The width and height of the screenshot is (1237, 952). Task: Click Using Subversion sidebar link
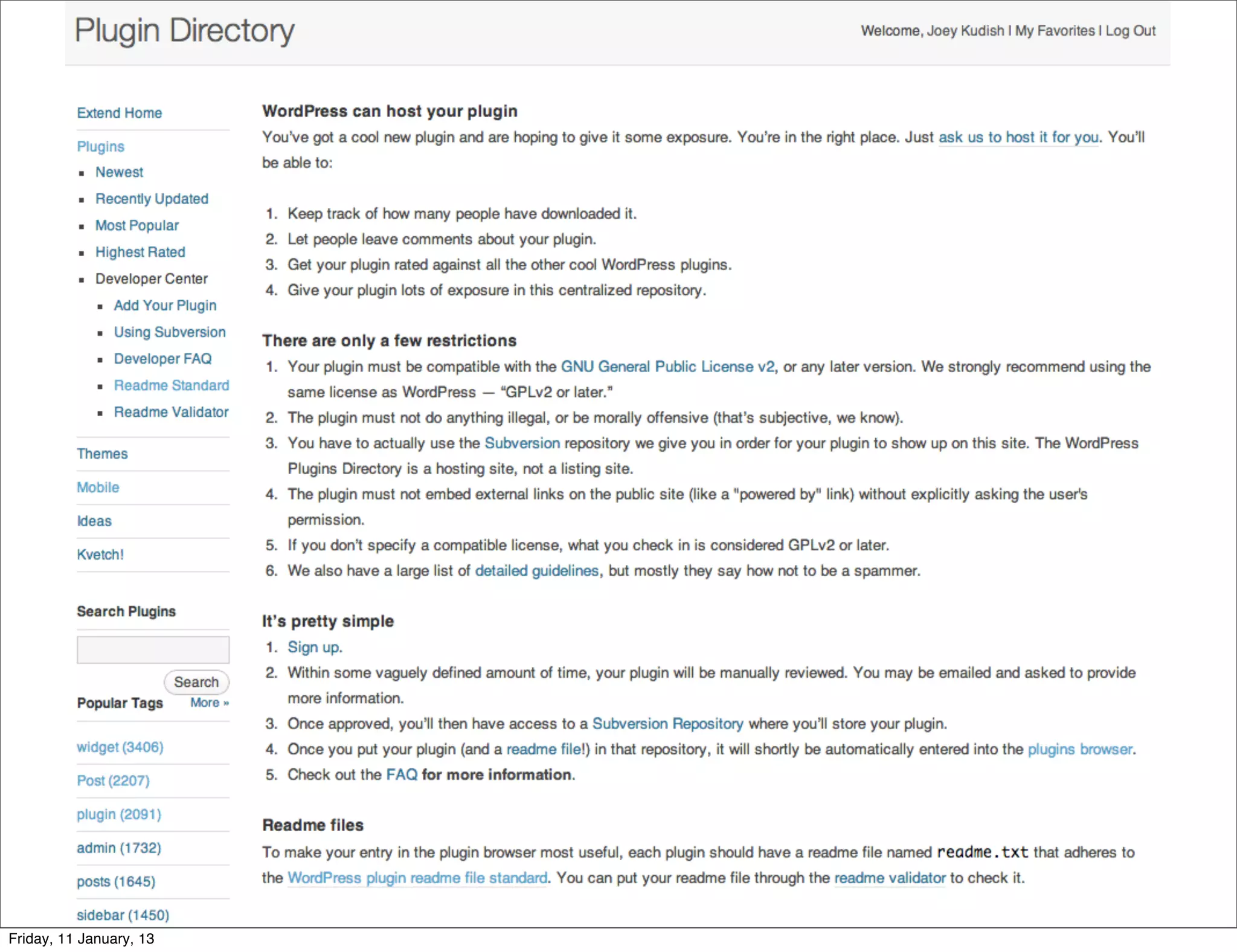tap(170, 332)
